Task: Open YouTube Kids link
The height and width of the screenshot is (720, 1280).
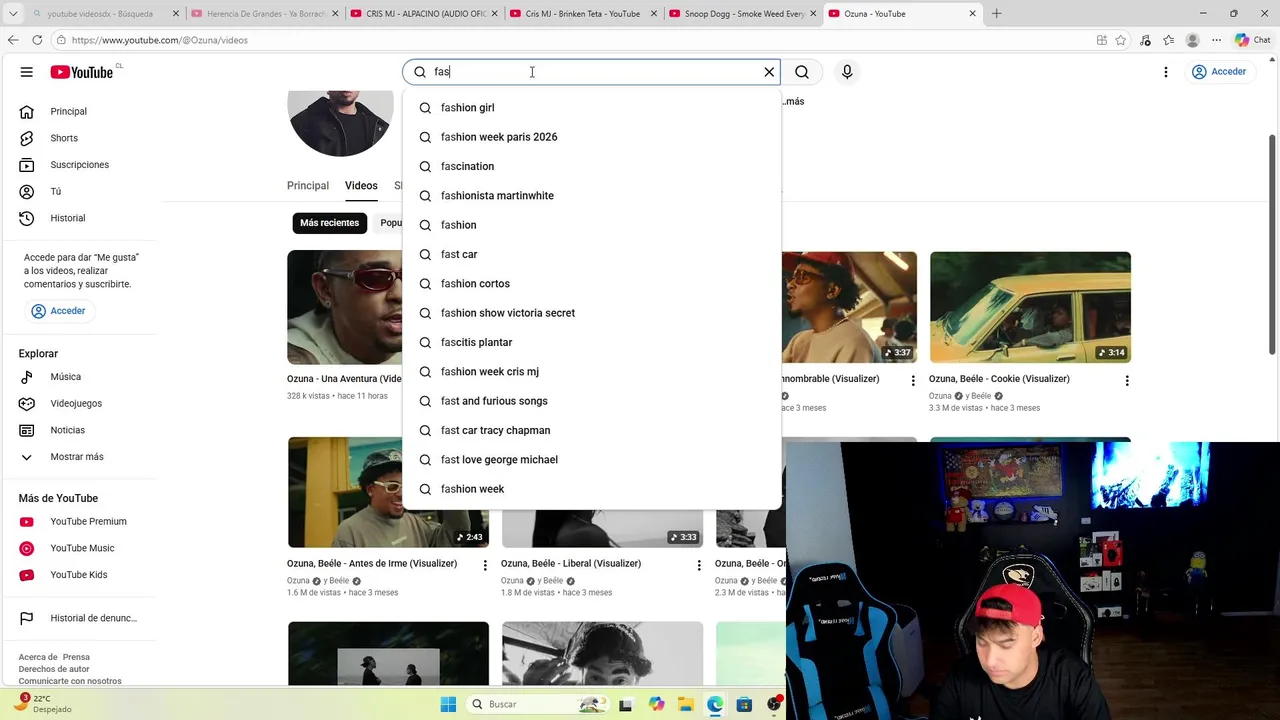Action: pos(80,575)
